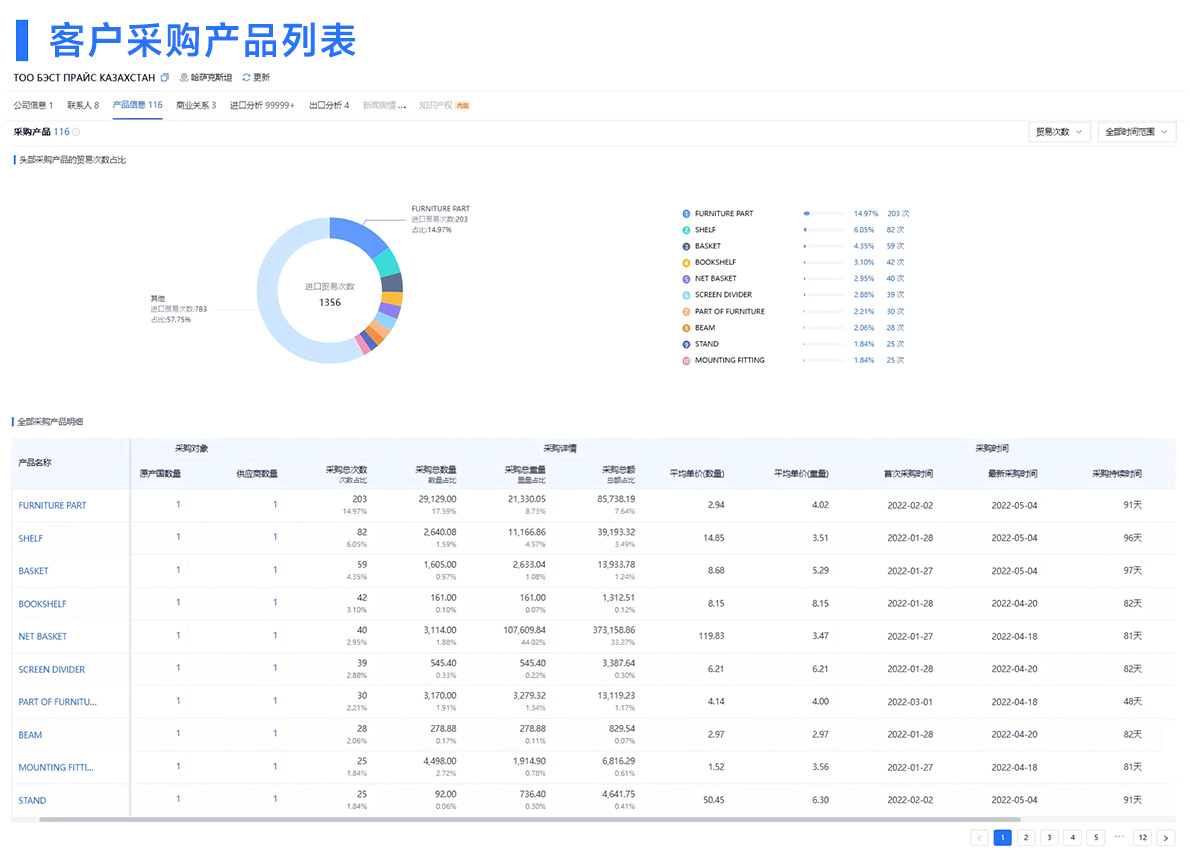Go to page 2
The height and width of the screenshot is (853, 1190).
coord(1026,838)
